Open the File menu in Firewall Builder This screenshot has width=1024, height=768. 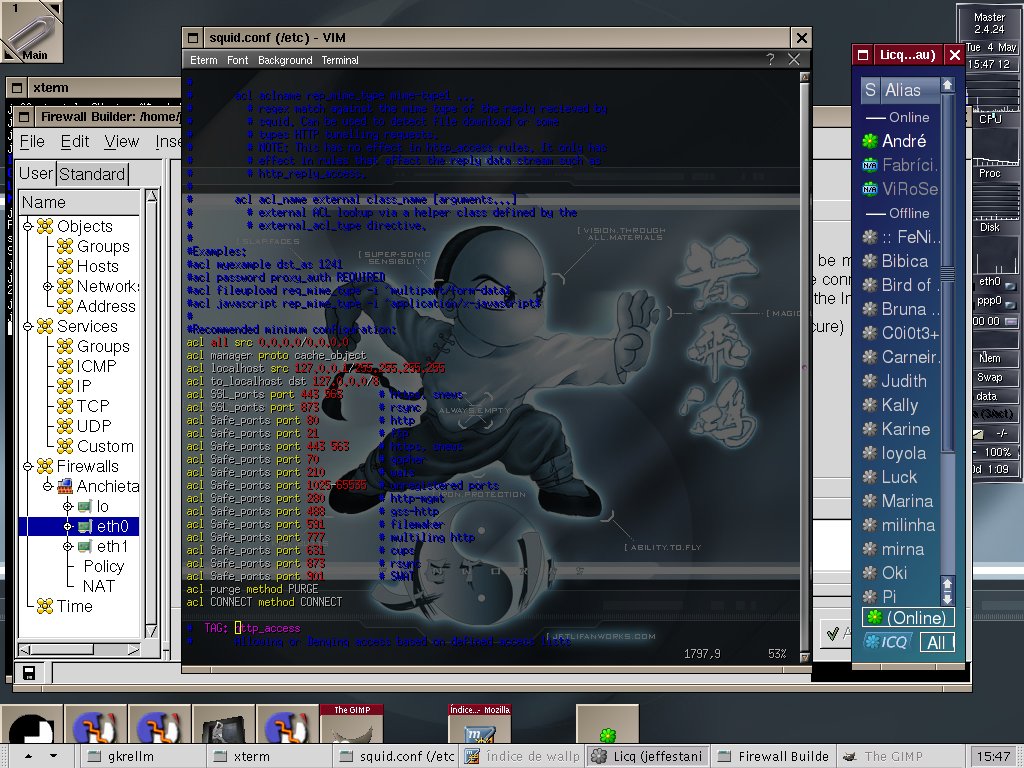click(32, 142)
